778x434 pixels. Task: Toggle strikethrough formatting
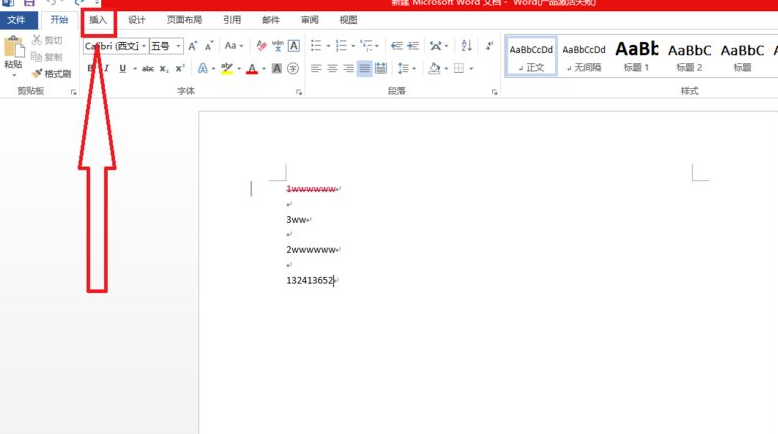click(148, 69)
